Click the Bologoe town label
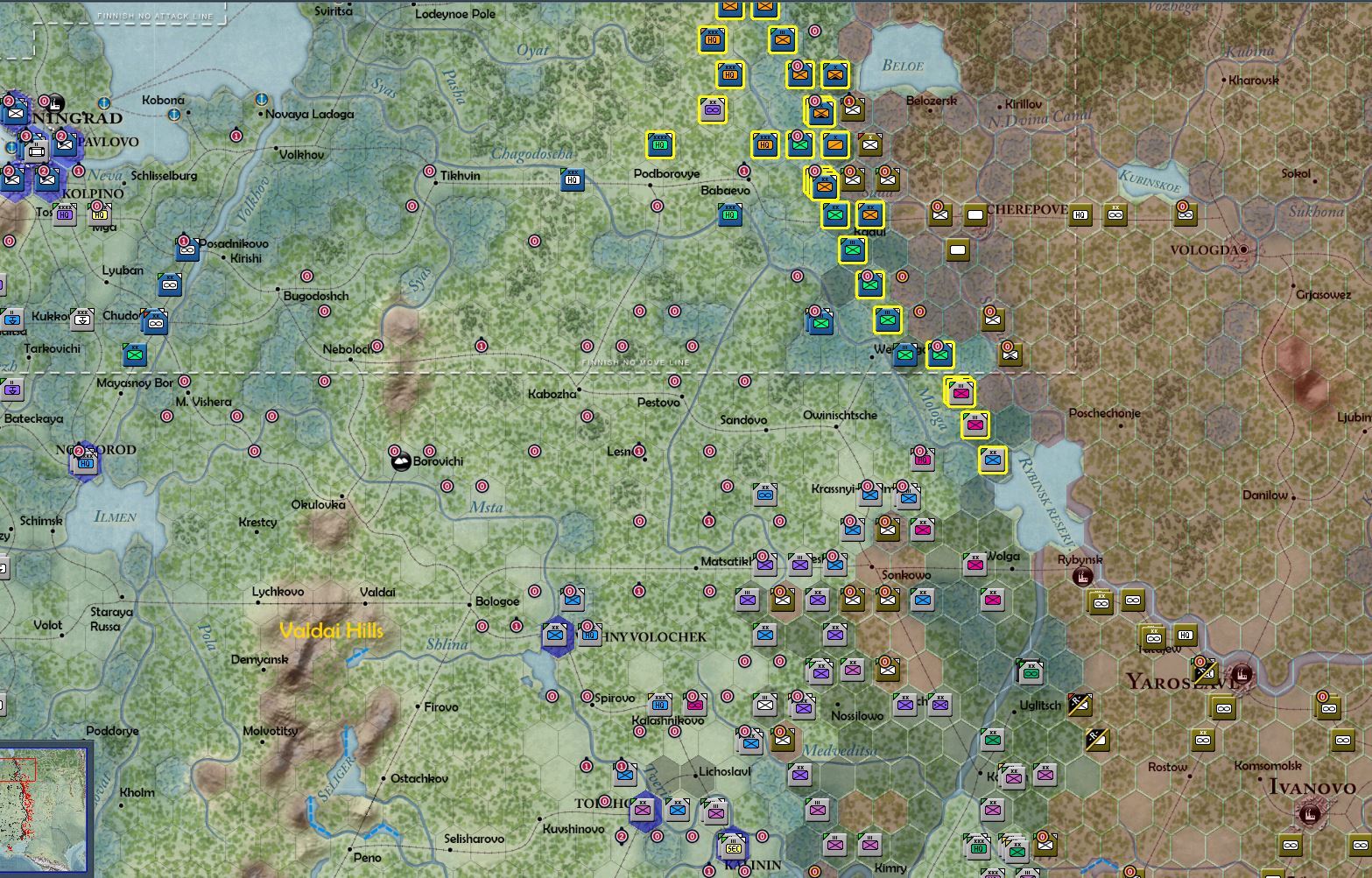1372x878 pixels. [497, 601]
